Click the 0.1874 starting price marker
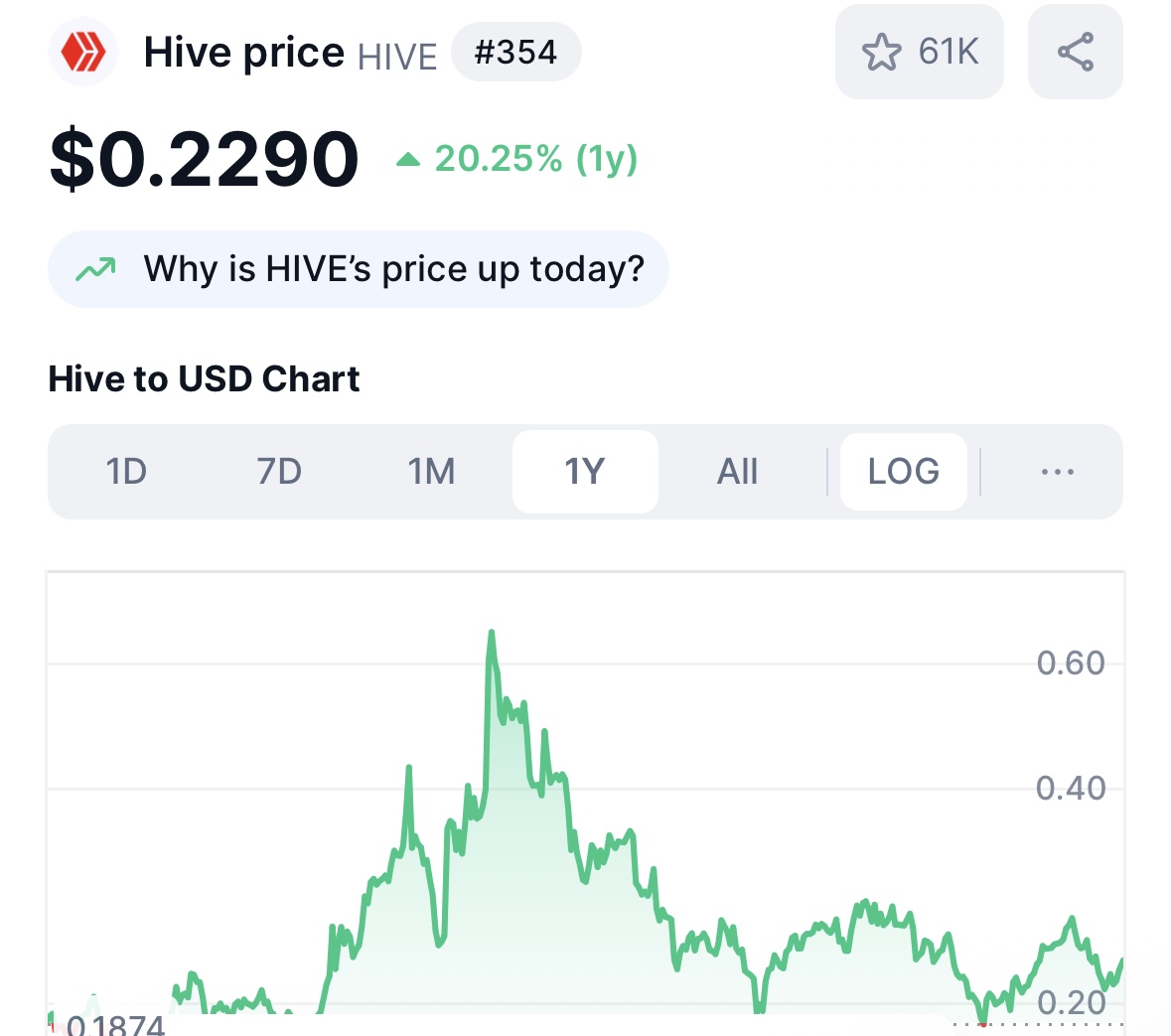 point(114,1024)
